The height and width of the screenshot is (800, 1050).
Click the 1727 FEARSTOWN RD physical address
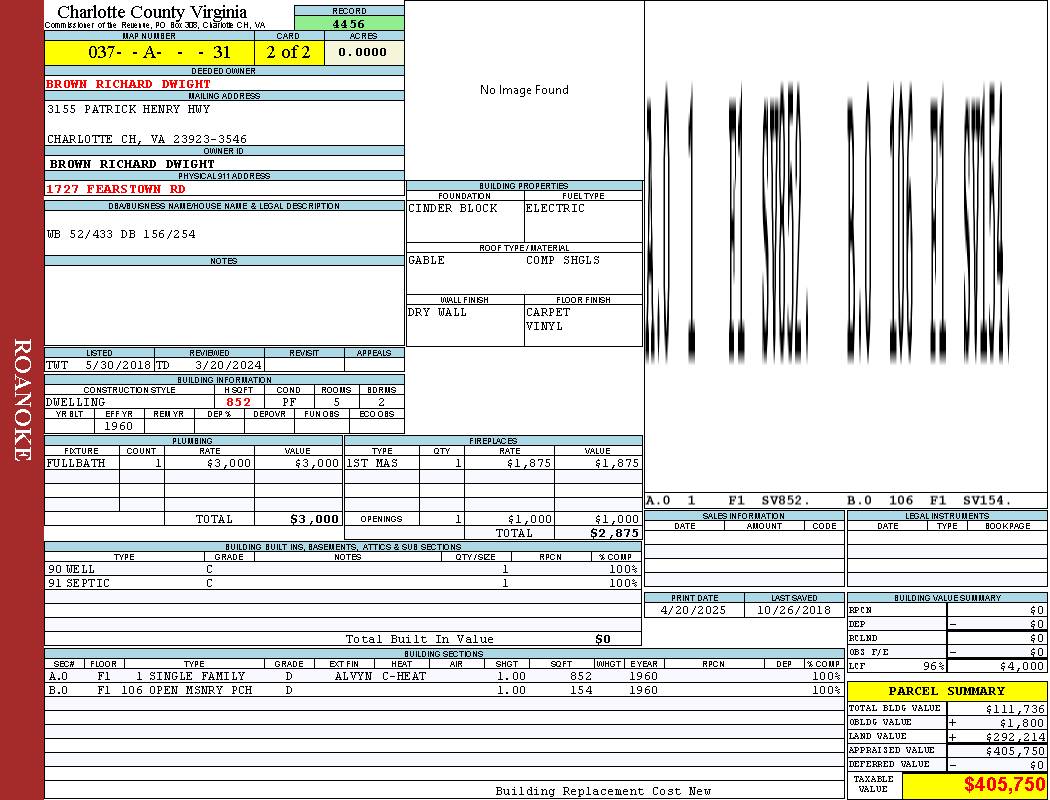point(116,189)
